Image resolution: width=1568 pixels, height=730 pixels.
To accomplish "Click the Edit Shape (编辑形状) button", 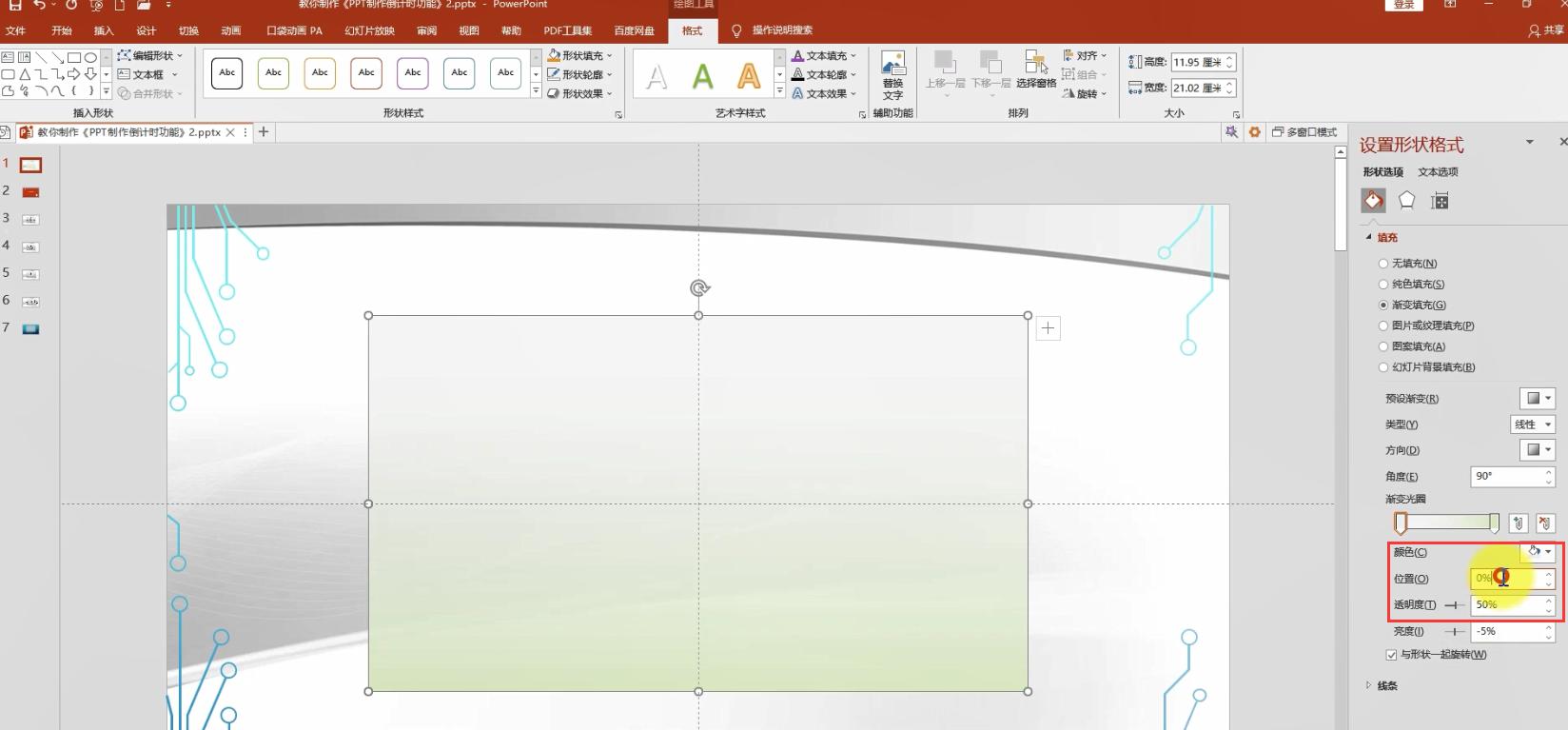I will point(151,55).
